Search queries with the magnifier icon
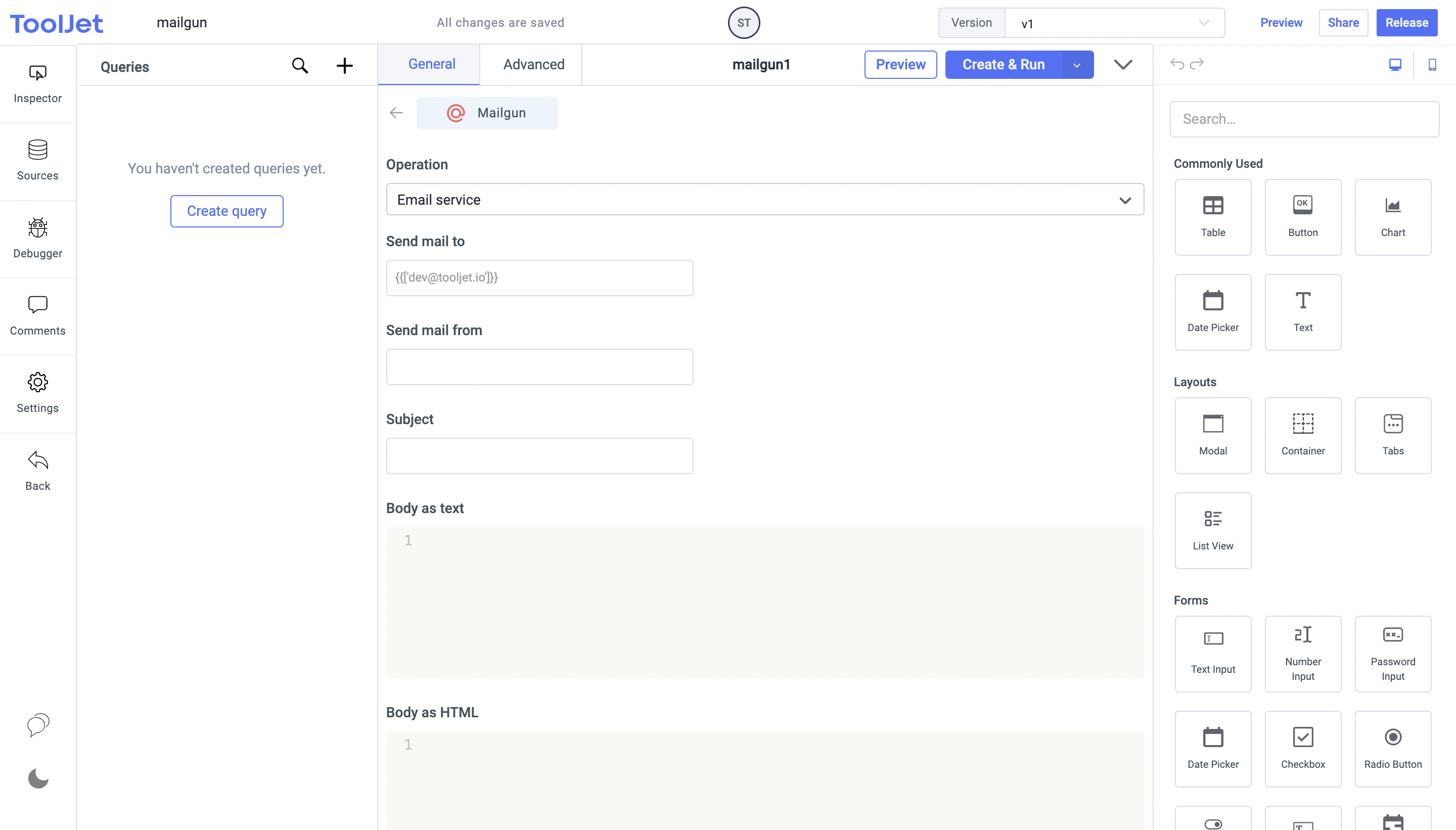1456x830 pixels. click(300, 66)
